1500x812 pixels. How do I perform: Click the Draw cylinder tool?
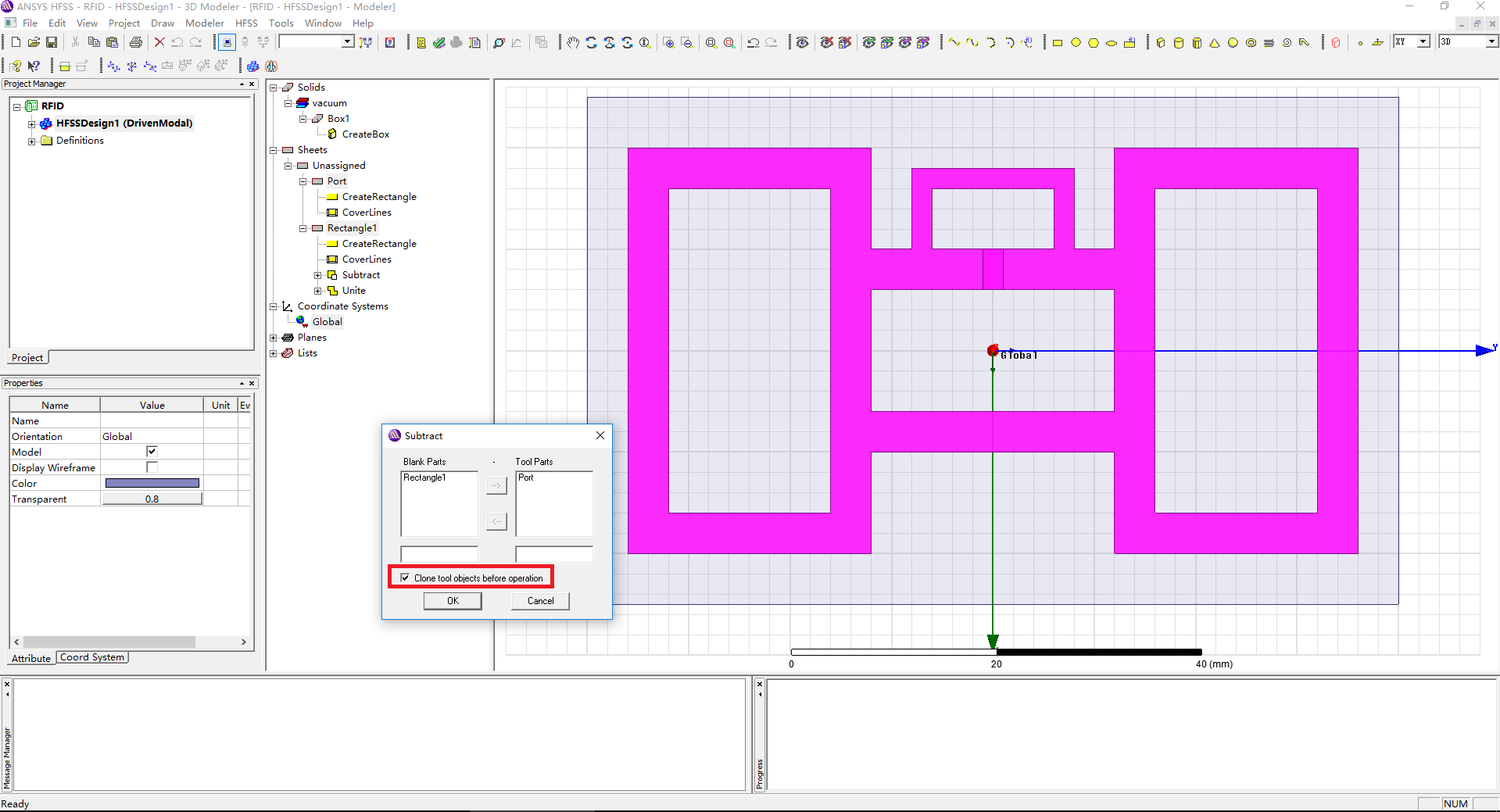1179,43
